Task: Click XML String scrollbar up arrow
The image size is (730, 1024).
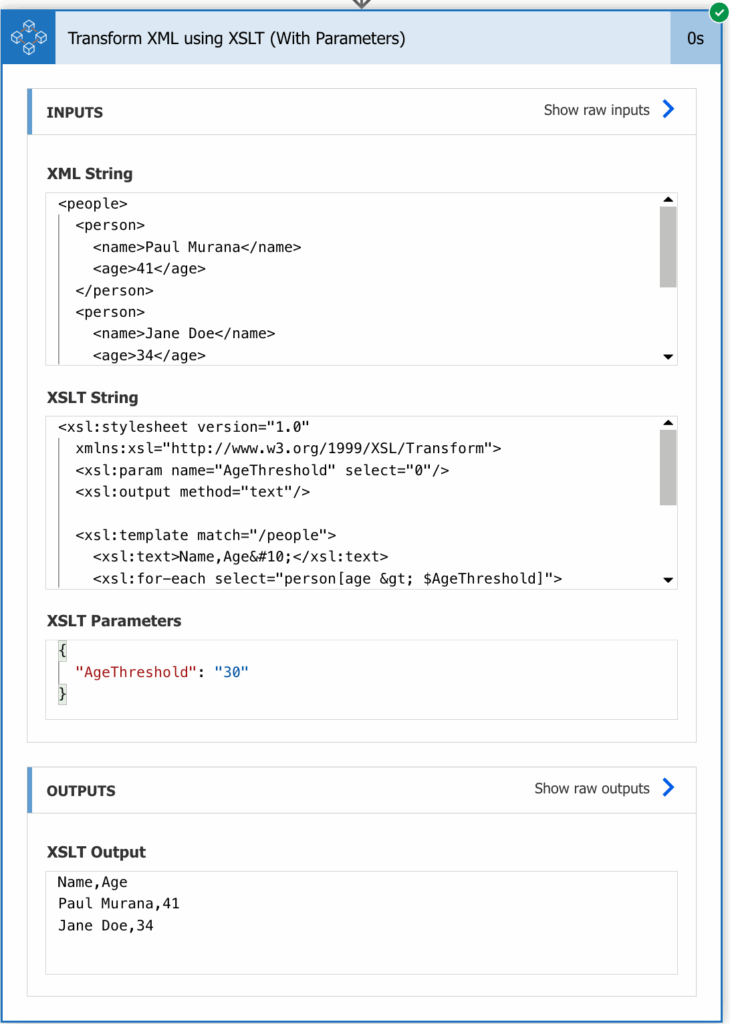Action: [668, 199]
